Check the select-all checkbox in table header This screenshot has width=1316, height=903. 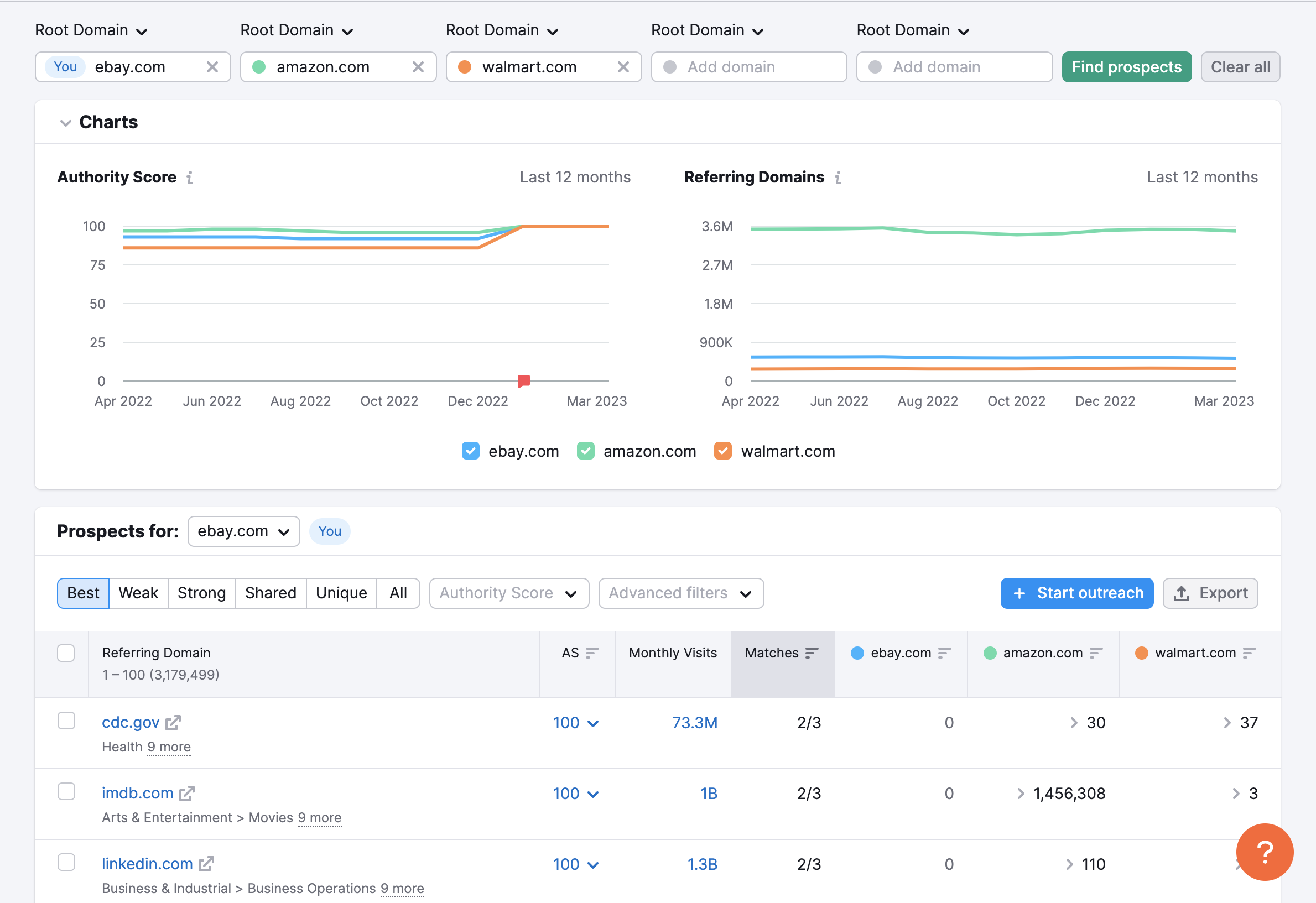66,653
